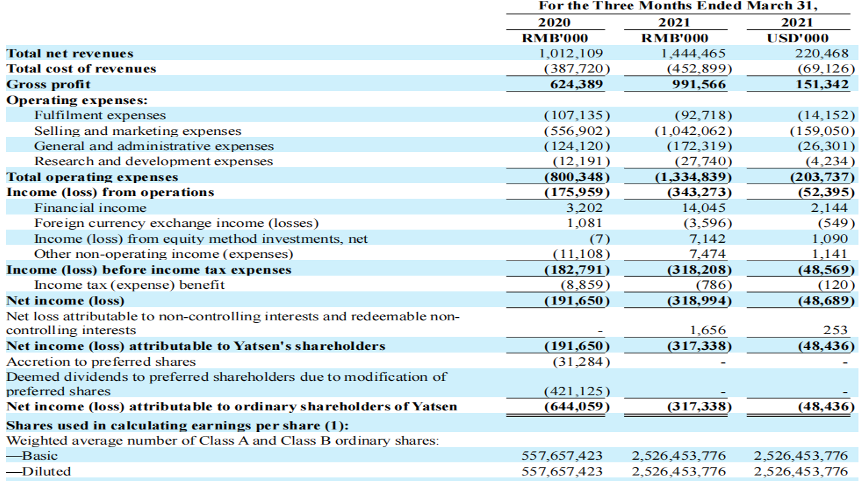
Task: Click gross profit value 151,342
Action: click(x=822, y=84)
